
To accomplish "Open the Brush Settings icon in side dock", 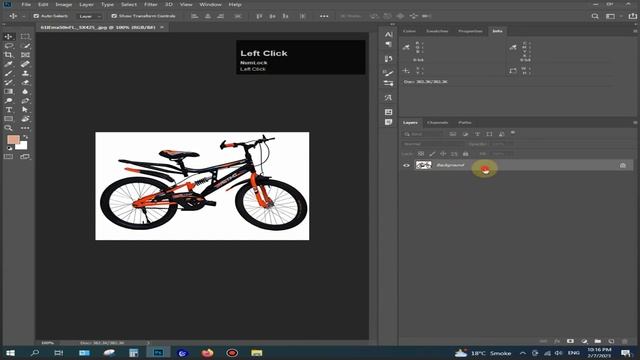I will point(388,73).
